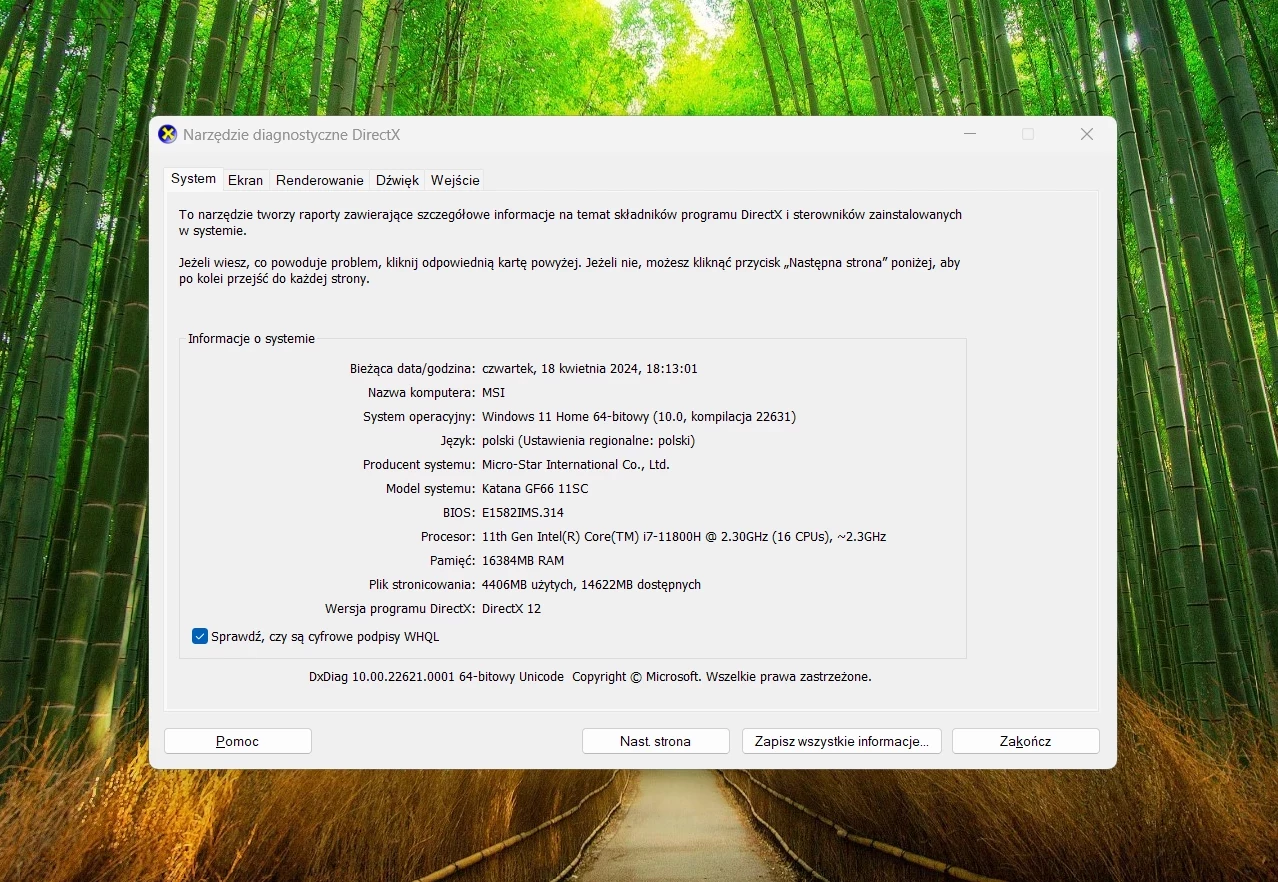Switch to the System tab
This screenshot has width=1278, height=882.
(193, 179)
